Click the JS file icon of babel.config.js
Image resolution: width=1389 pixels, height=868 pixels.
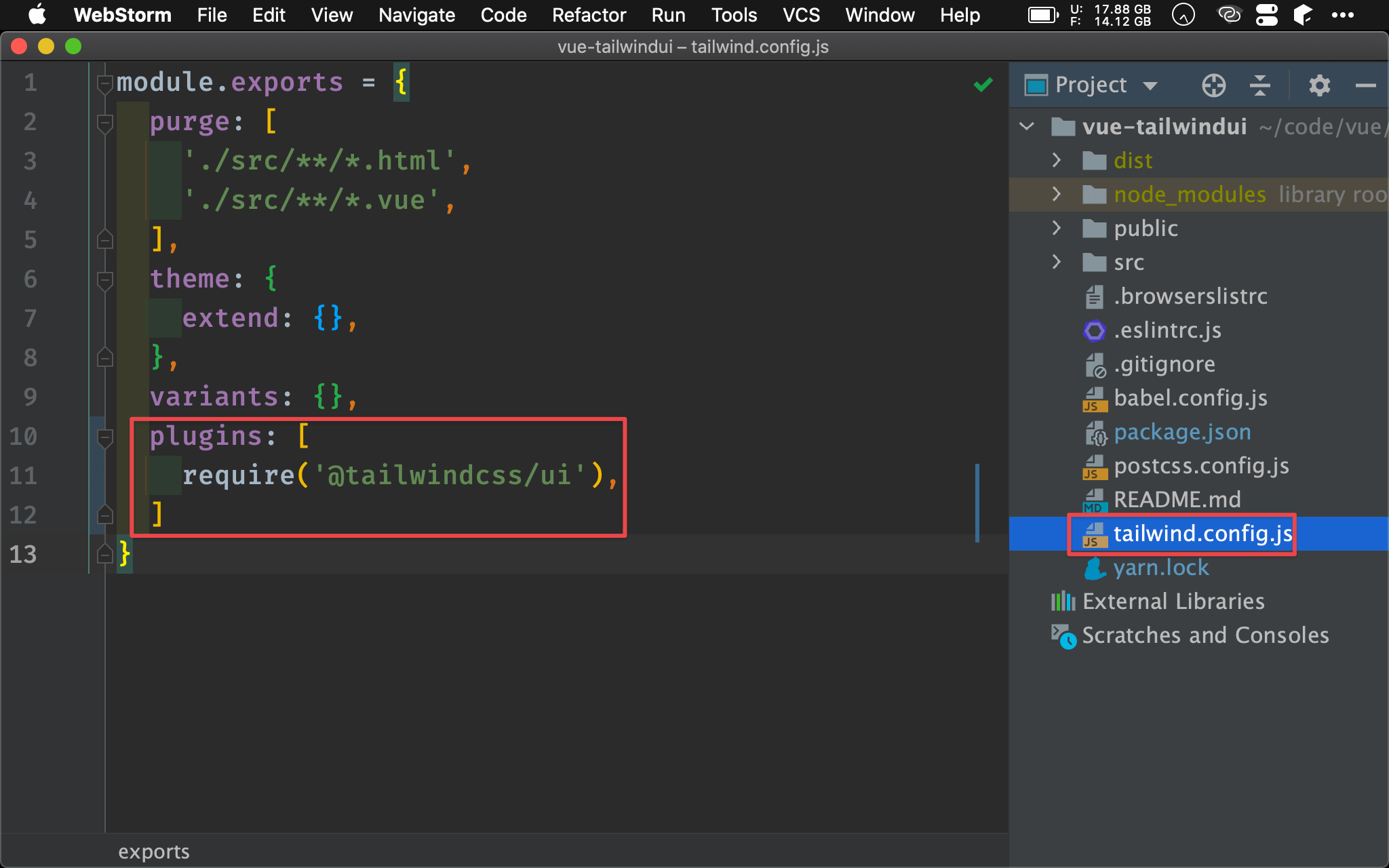tap(1094, 399)
